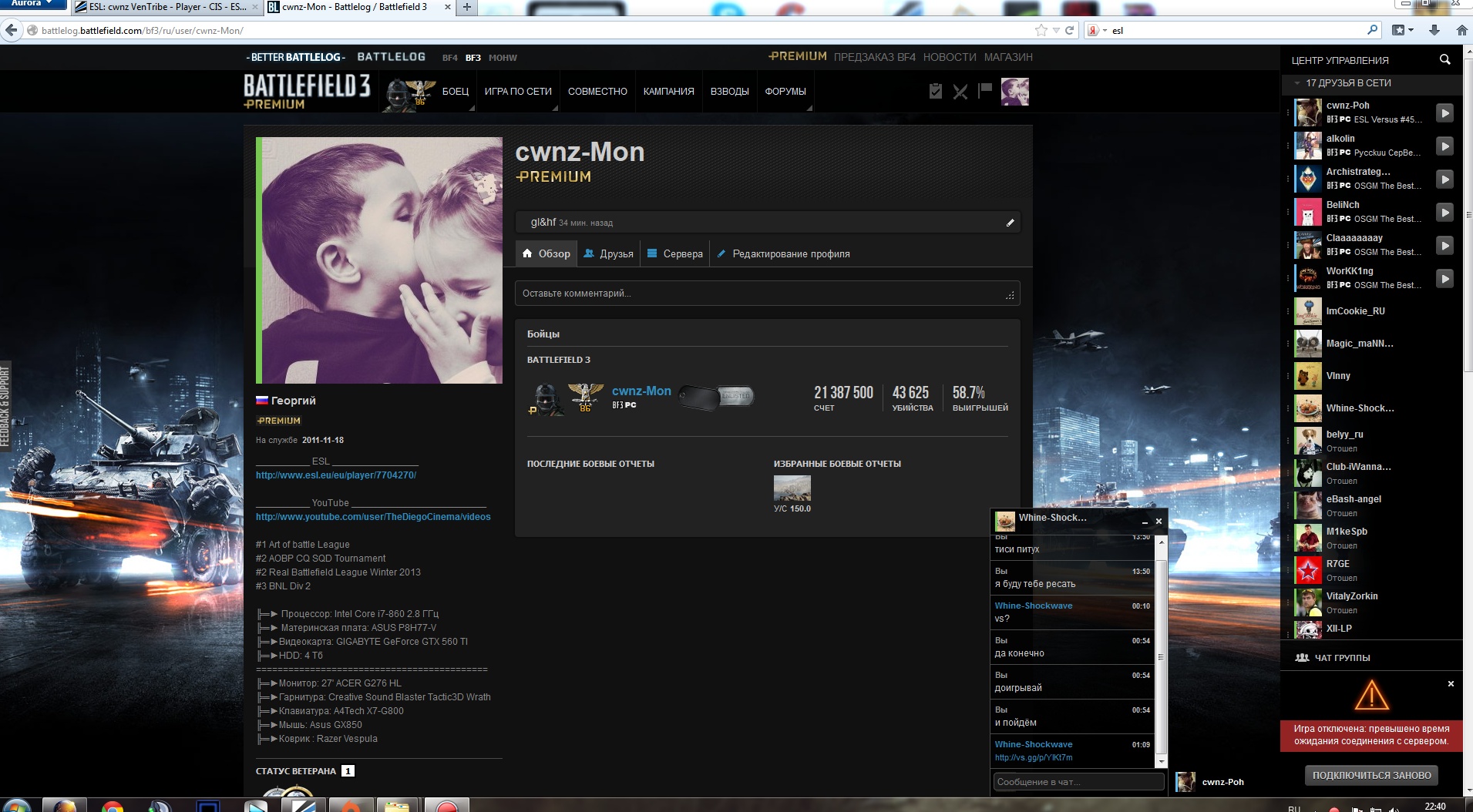Open МАГАЗИН in top bar

pos(1008,57)
